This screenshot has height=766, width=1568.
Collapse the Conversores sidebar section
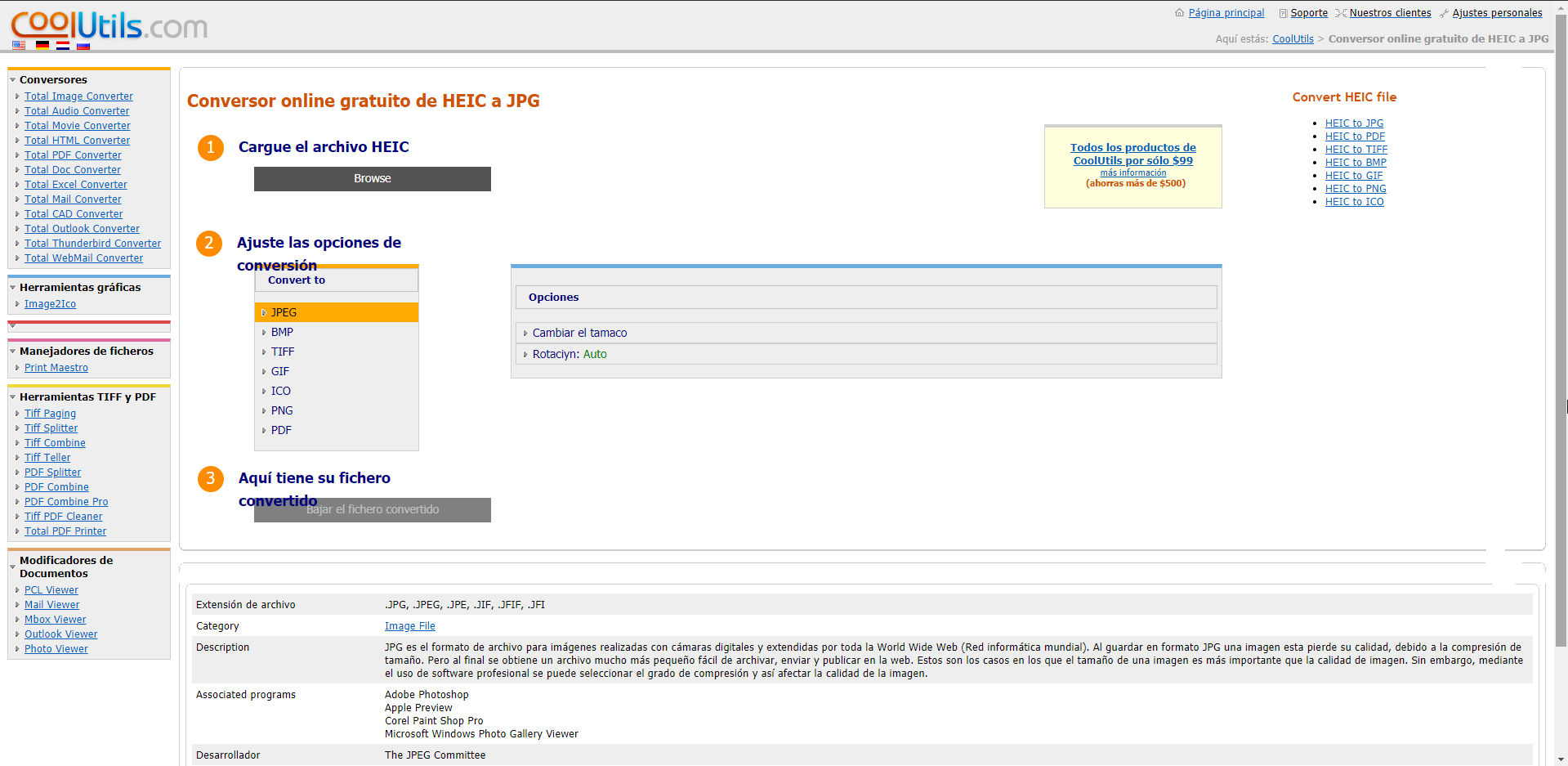pyautogui.click(x=13, y=80)
